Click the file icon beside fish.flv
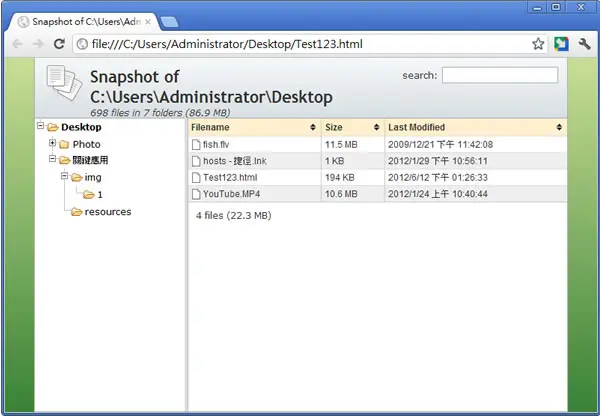Image resolution: width=600 pixels, height=416 pixels. click(x=196, y=145)
